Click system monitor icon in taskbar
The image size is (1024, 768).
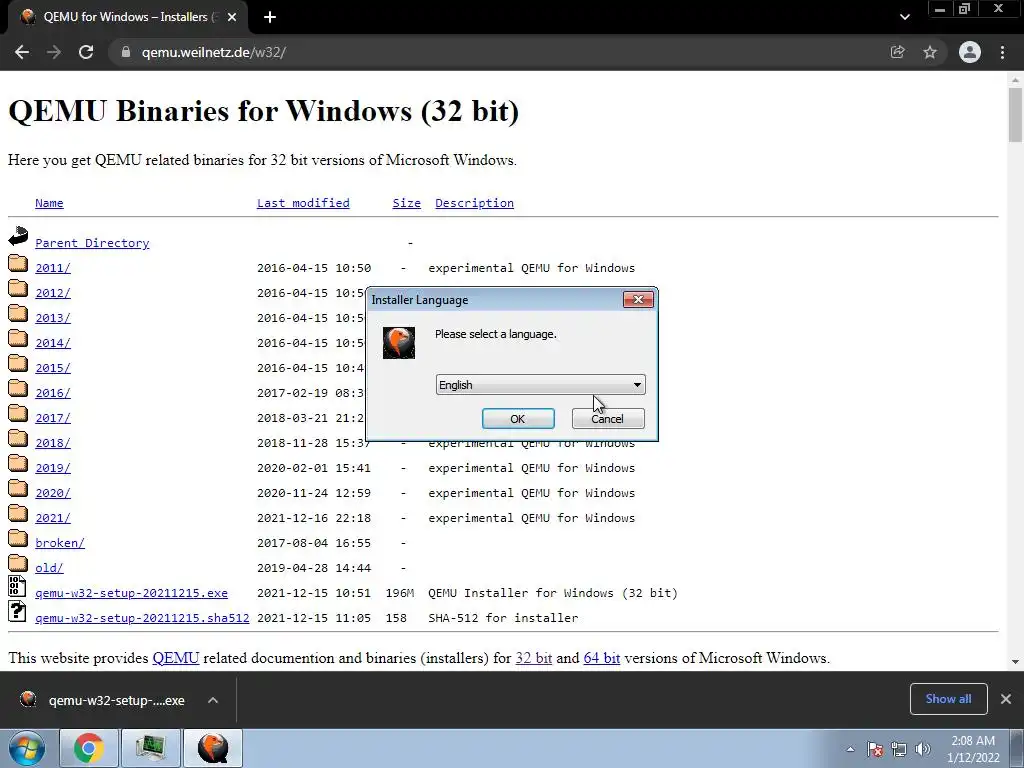(x=150, y=748)
